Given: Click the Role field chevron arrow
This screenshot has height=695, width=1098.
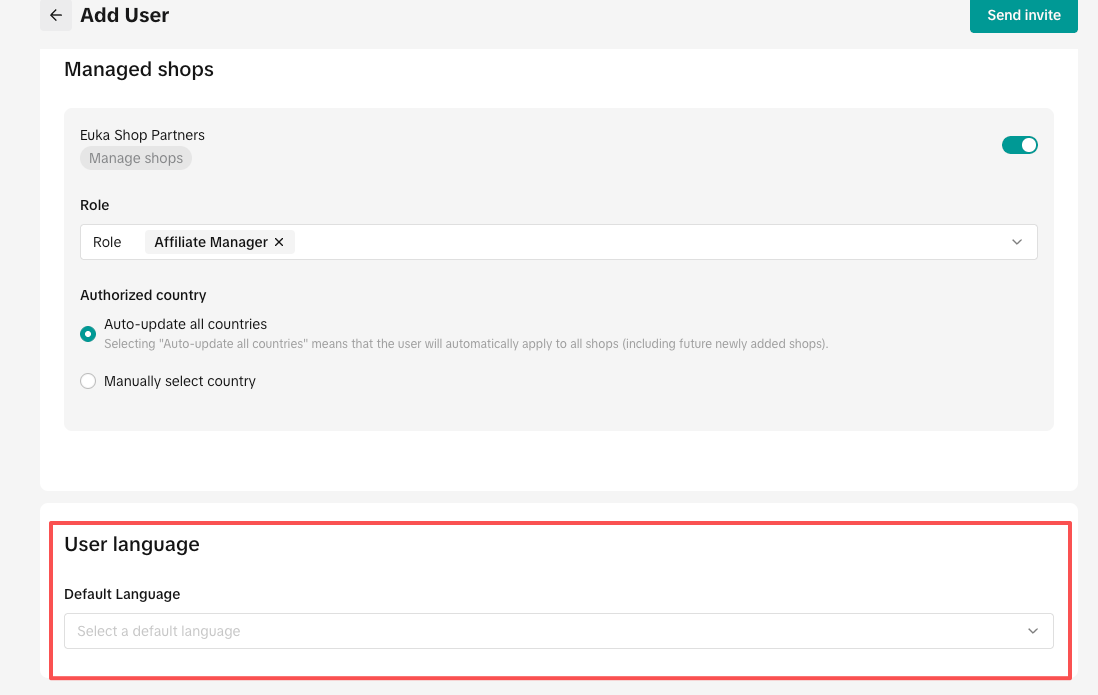Looking at the screenshot, I should coord(1017,242).
